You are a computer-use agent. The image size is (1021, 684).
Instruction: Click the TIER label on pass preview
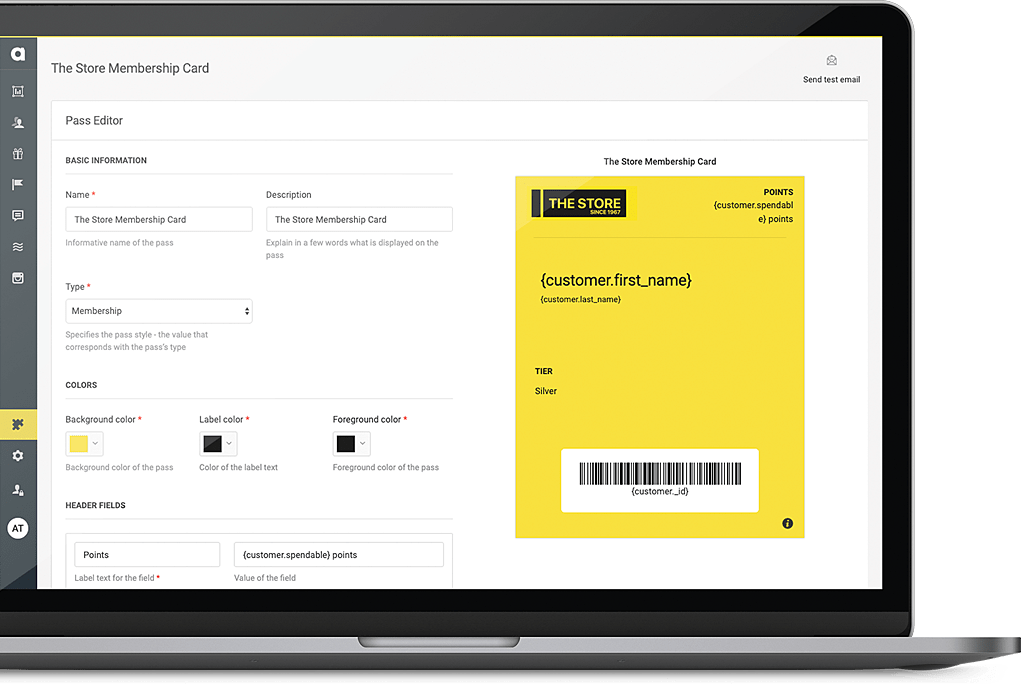pyautogui.click(x=544, y=371)
